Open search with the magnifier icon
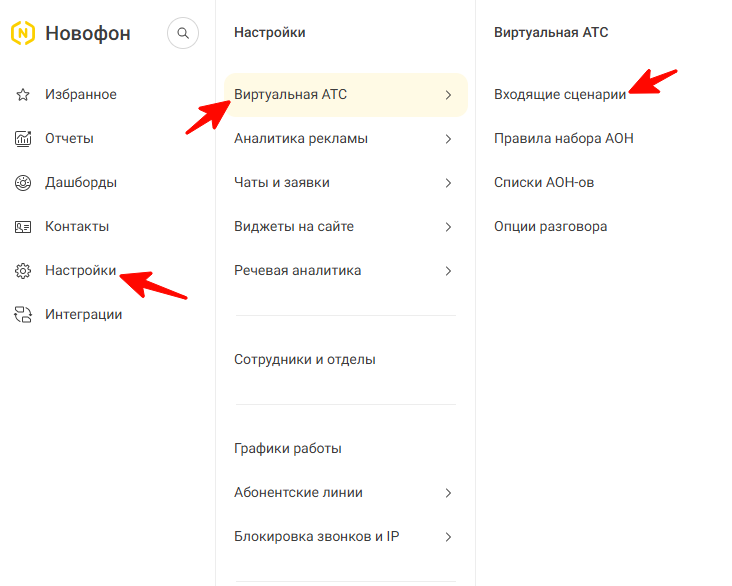The image size is (732, 586). pyautogui.click(x=183, y=33)
